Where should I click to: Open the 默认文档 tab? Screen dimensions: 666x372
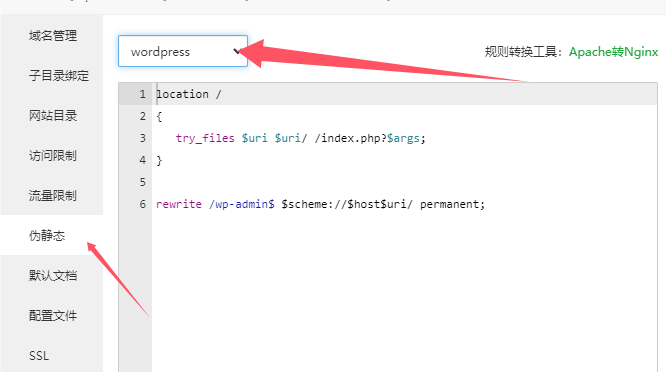coord(52,275)
